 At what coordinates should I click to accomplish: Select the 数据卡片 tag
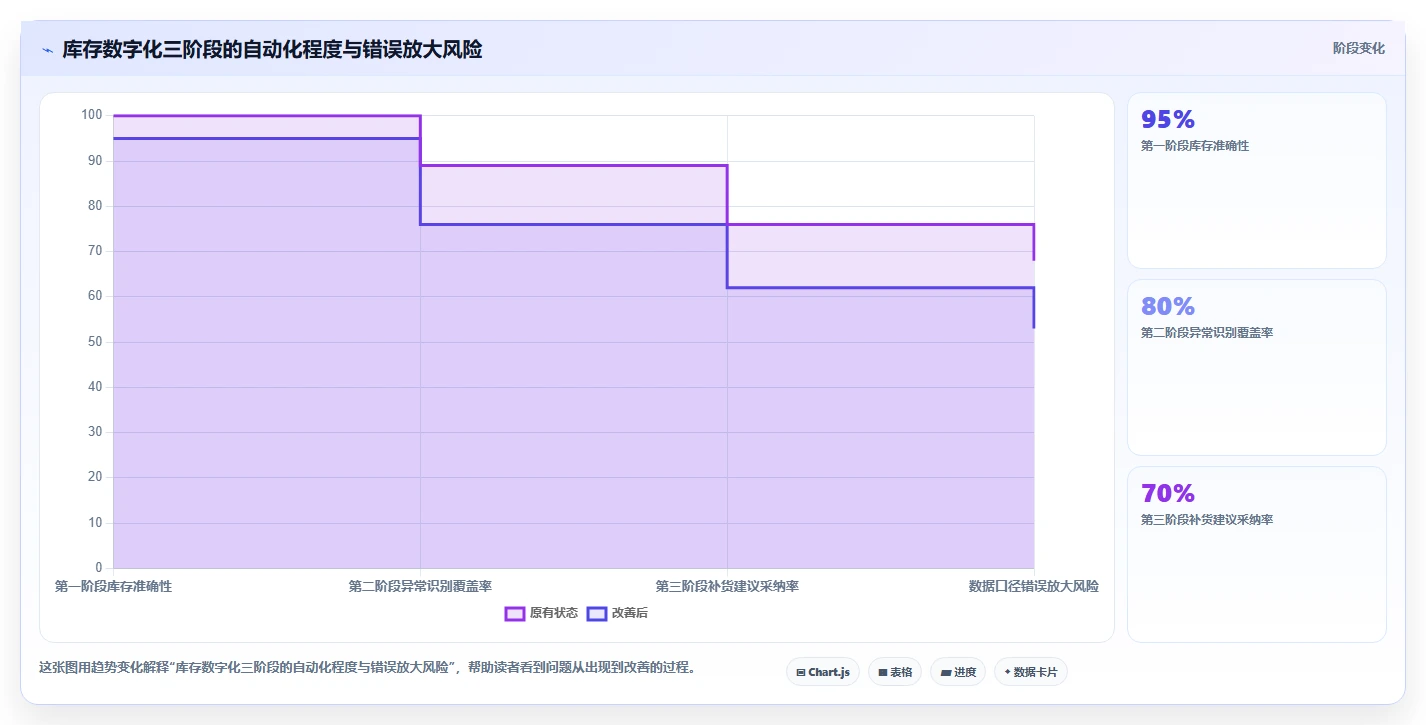point(1031,672)
